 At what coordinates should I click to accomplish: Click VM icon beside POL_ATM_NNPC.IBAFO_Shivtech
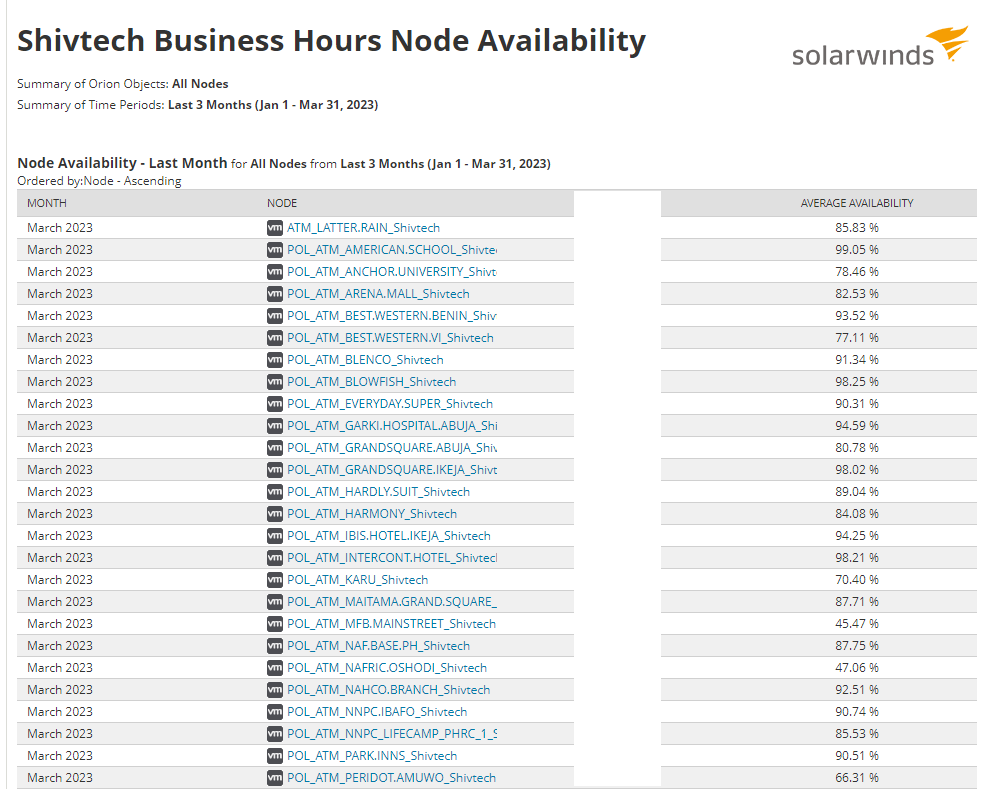[275, 711]
